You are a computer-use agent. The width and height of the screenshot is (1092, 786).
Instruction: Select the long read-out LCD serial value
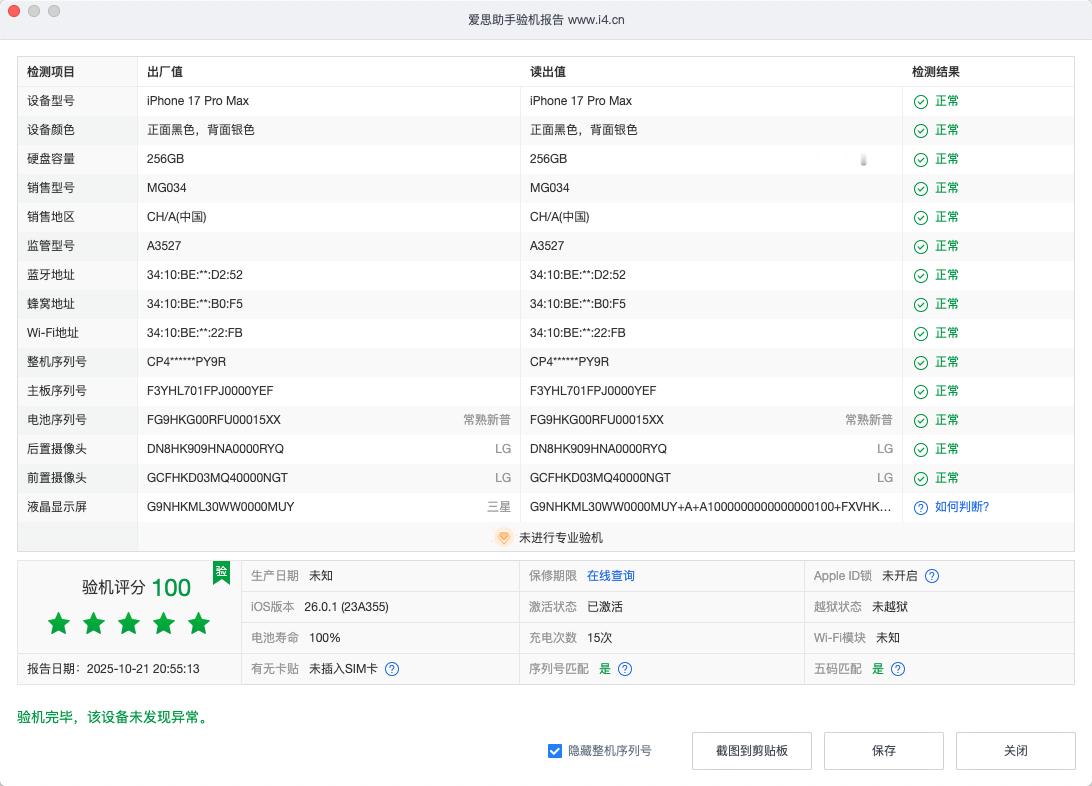tap(710, 507)
